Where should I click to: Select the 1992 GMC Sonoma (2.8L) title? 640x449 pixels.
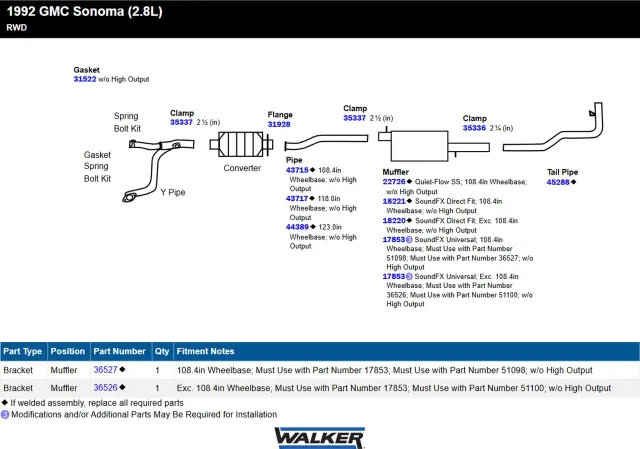click(84, 11)
